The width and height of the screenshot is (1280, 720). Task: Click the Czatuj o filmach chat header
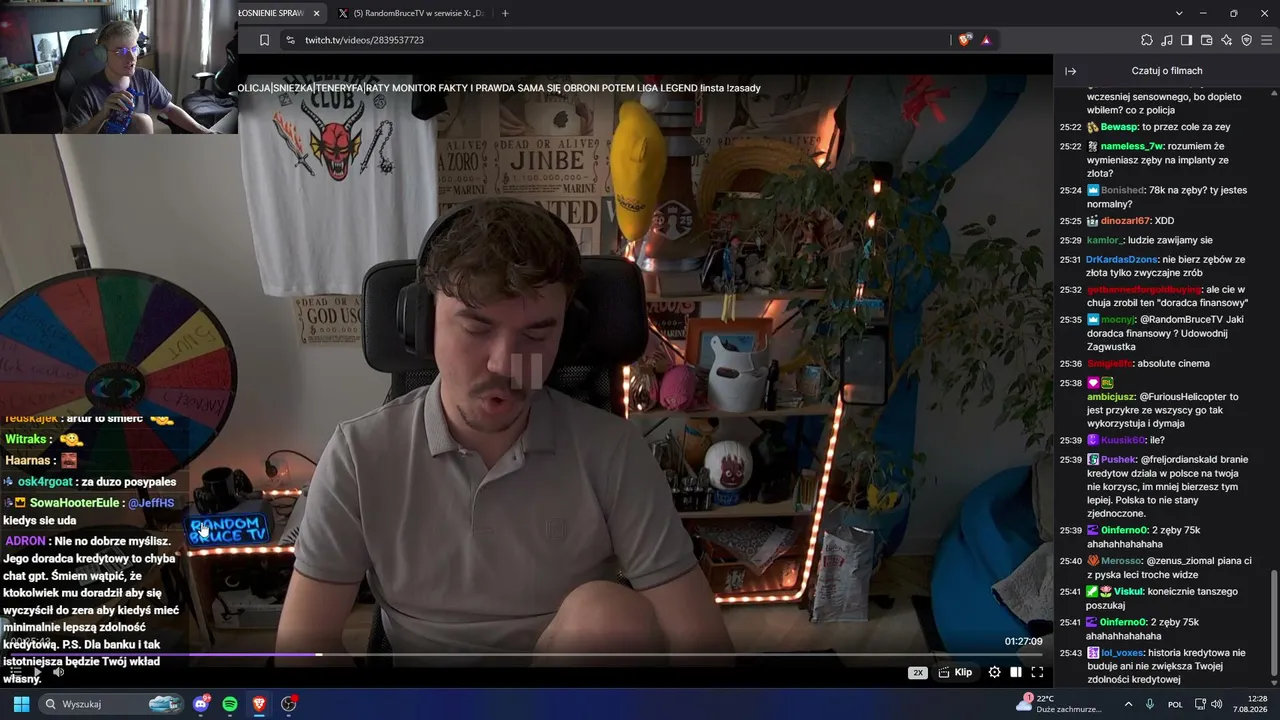(1167, 71)
